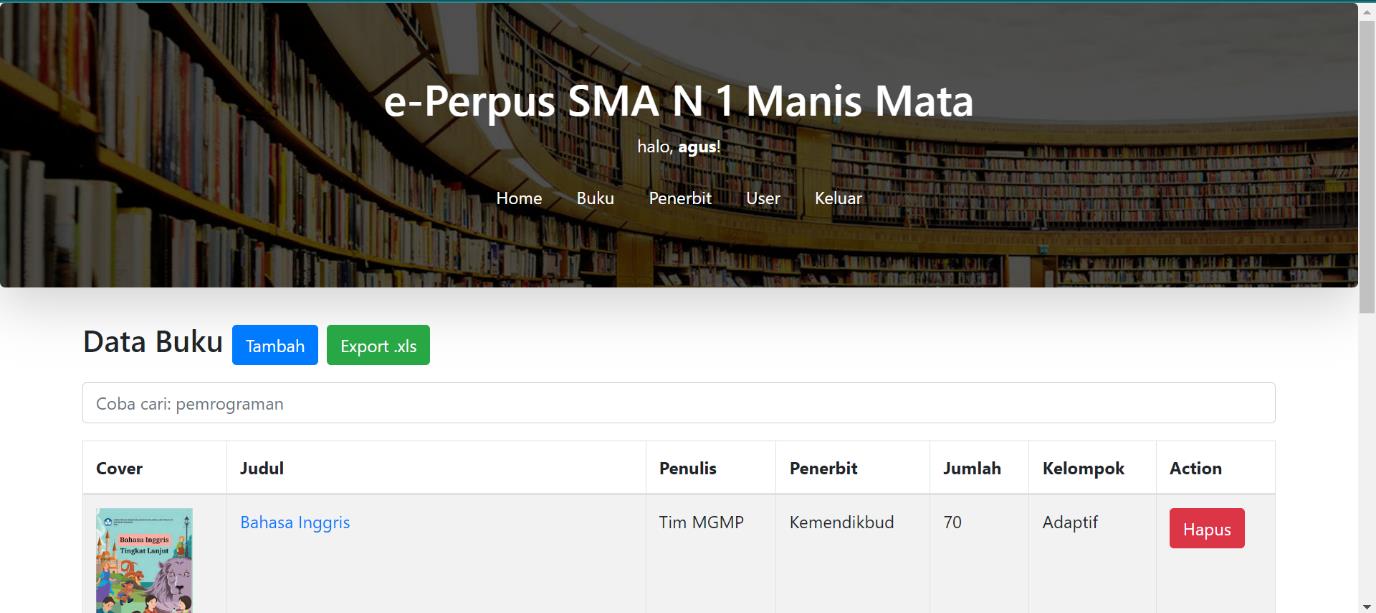Go to the User page
Image resolution: width=1376 pixels, height=613 pixels.
763,198
